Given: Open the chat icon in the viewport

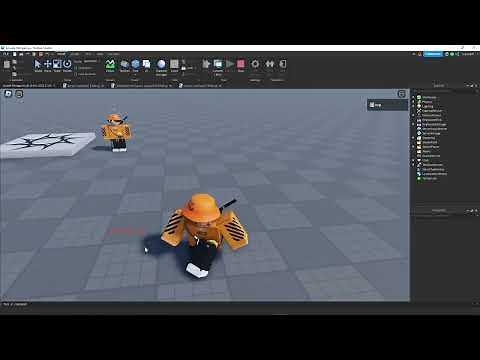Looking at the screenshot, I should (19, 94).
